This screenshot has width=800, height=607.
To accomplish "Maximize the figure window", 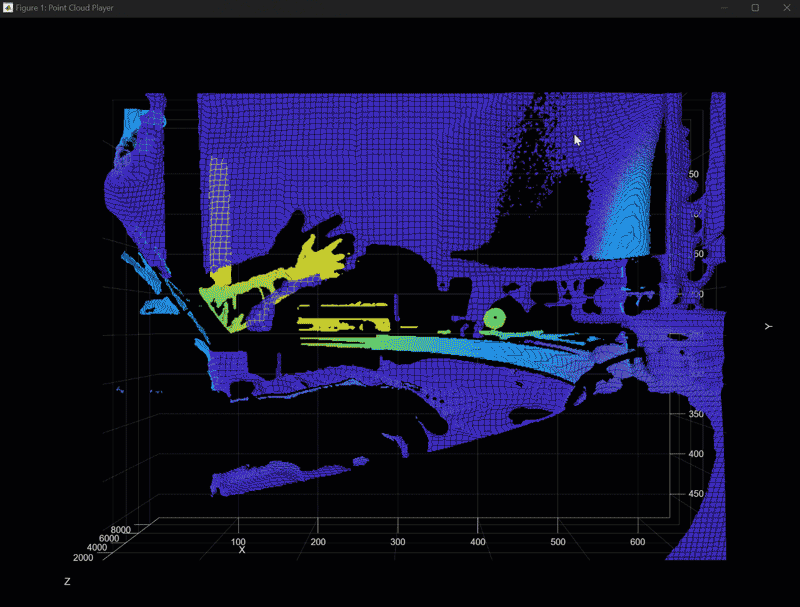I will pyautogui.click(x=753, y=7).
